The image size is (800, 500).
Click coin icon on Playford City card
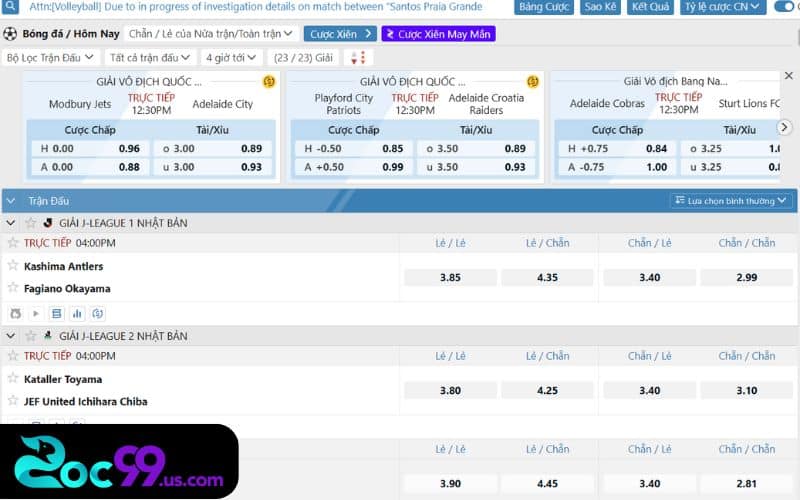click(533, 82)
